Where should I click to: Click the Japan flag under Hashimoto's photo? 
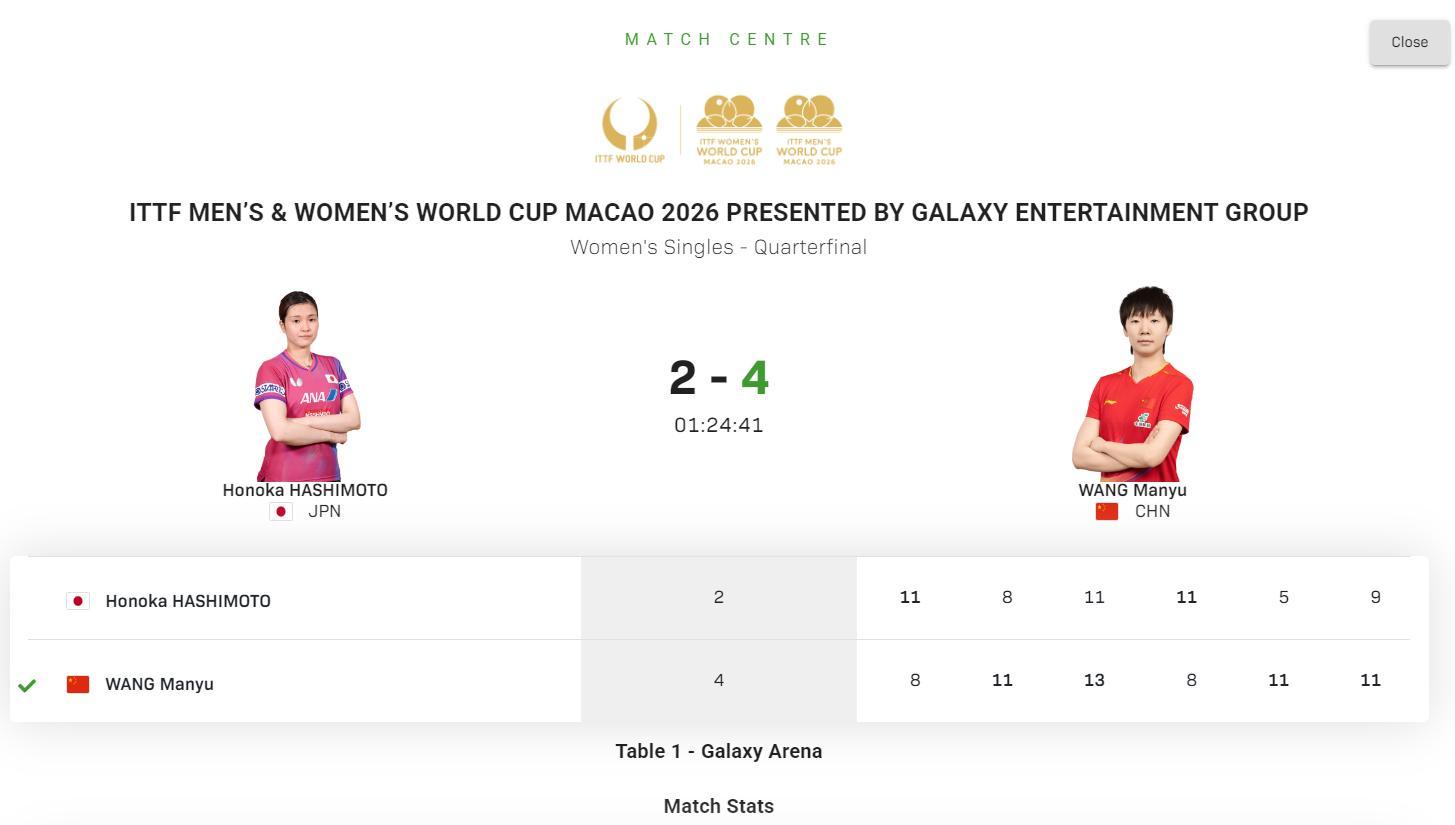coord(281,512)
